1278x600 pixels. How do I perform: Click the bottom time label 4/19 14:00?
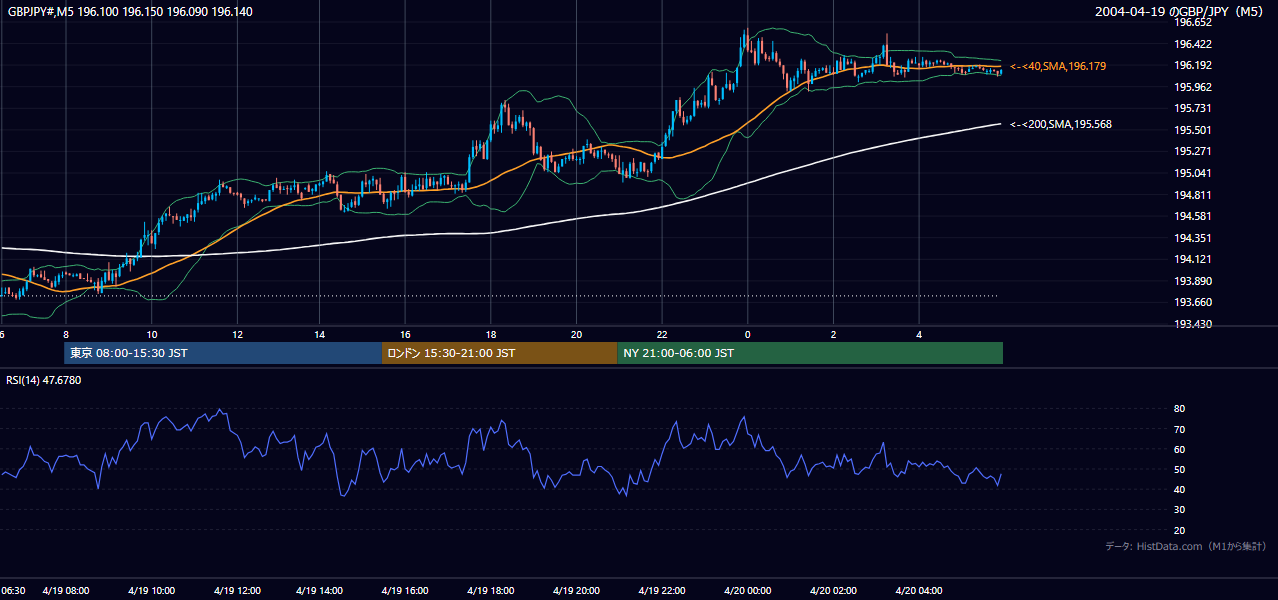pos(322,590)
